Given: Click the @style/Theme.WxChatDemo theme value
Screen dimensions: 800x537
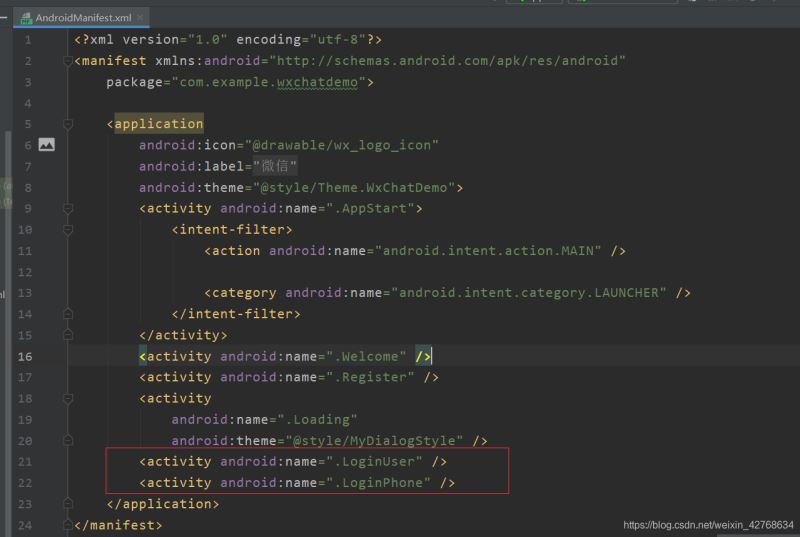Looking at the screenshot, I should [354, 188].
